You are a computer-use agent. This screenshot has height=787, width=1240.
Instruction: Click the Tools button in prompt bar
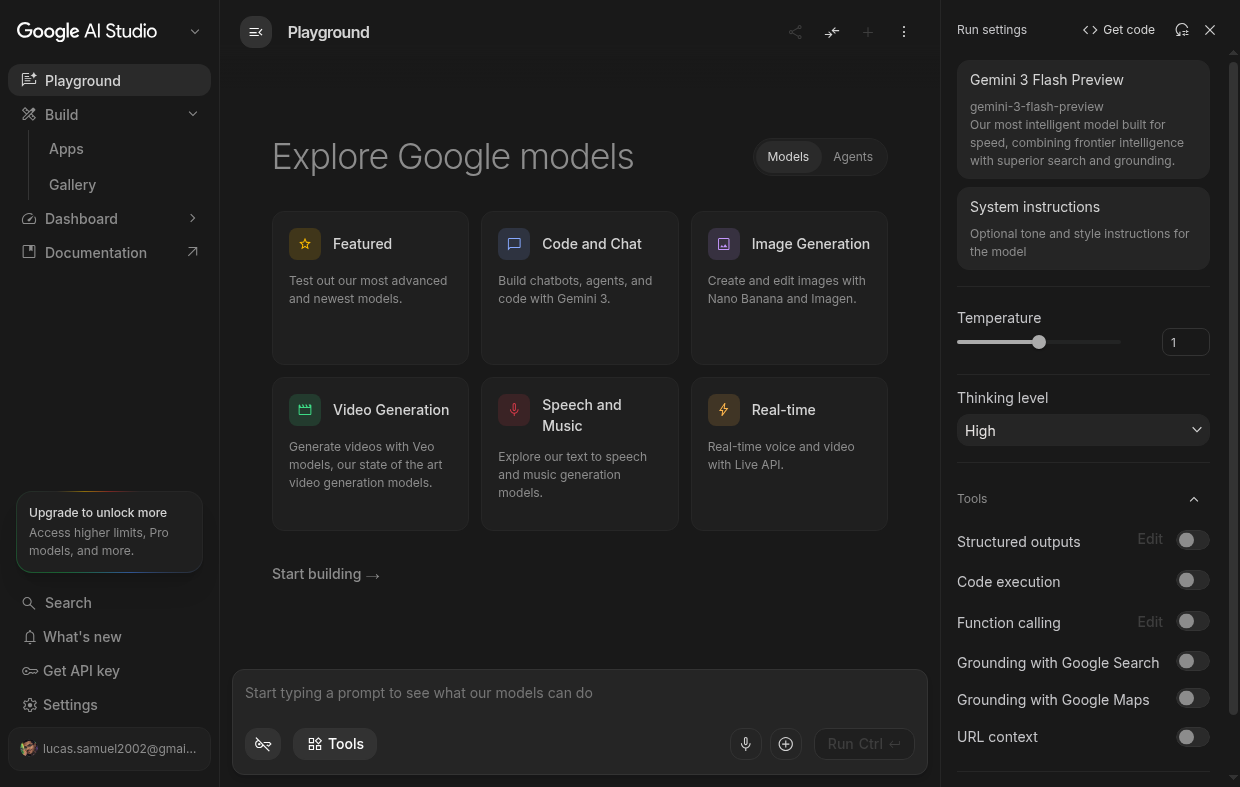[x=335, y=744]
